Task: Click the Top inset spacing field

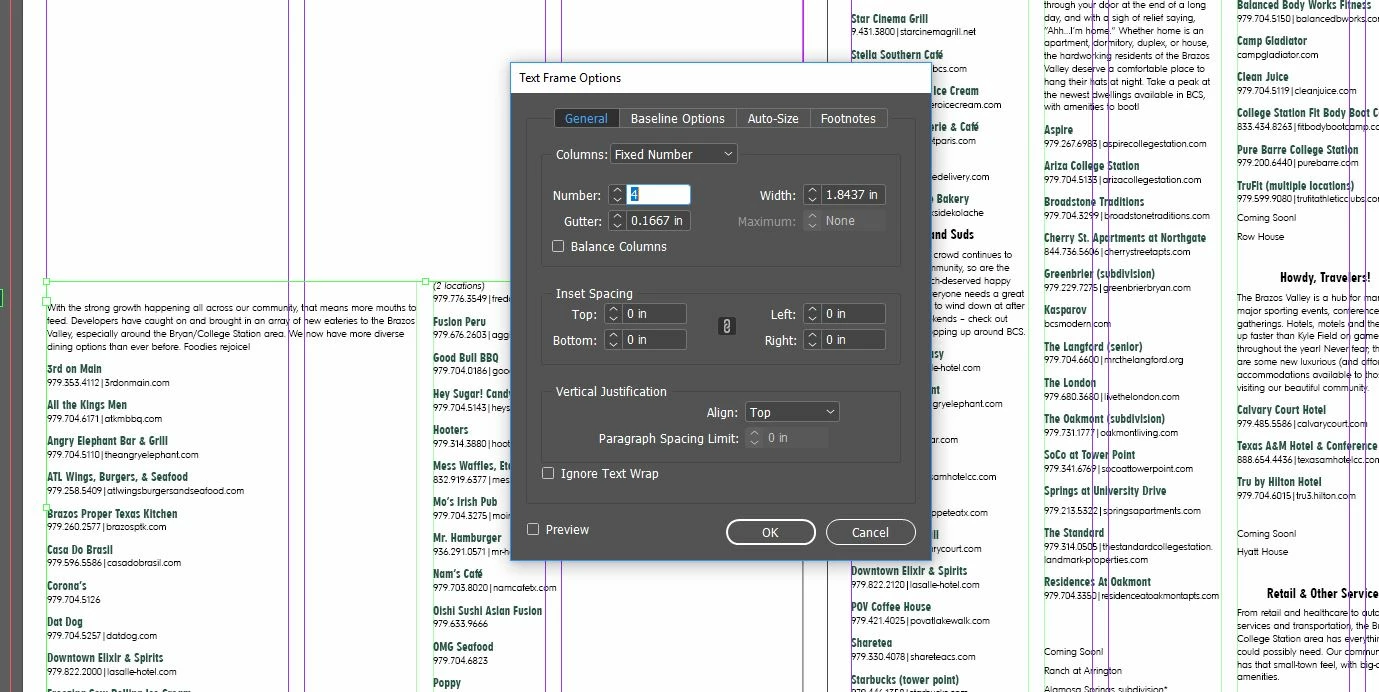Action: (x=655, y=314)
